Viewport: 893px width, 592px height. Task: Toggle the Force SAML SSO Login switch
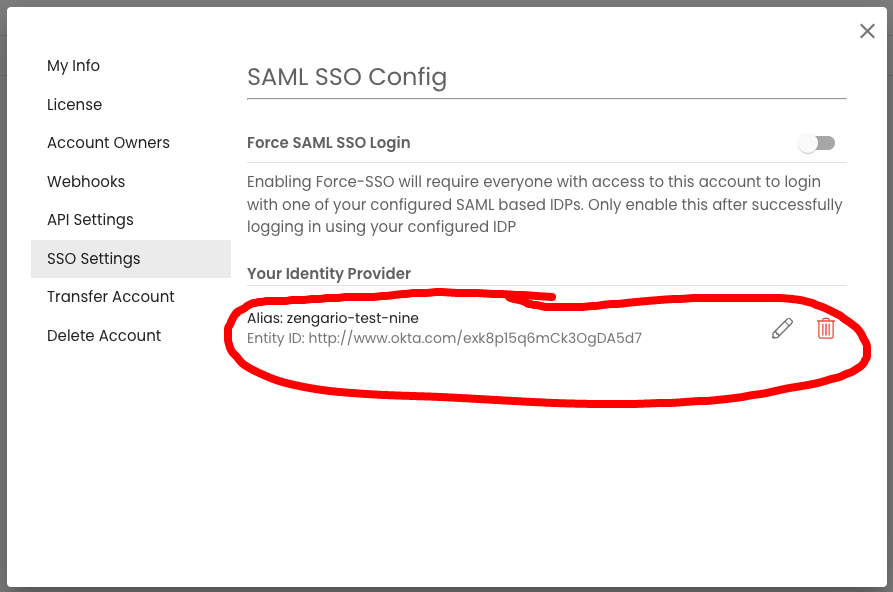(817, 143)
